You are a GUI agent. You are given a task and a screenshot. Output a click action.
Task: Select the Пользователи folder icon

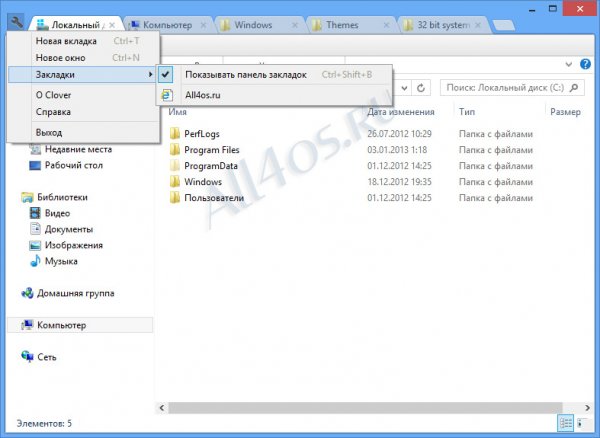[x=175, y=198]
